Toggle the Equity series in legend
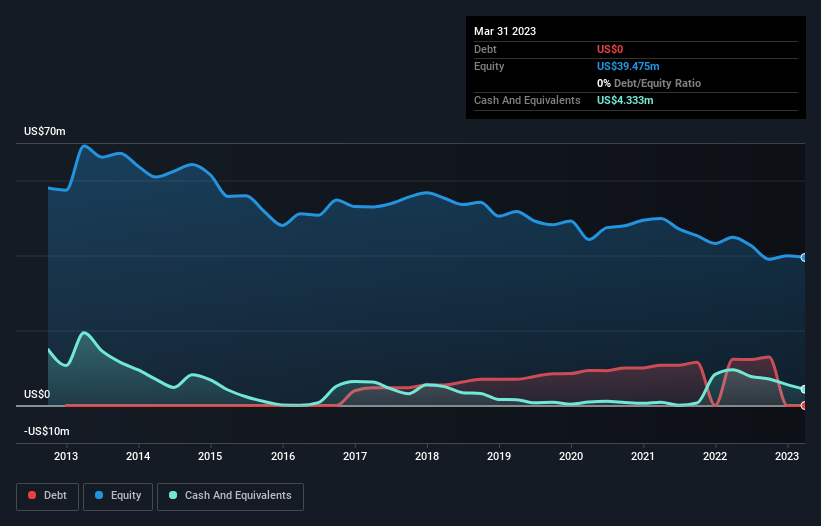This screenshot has width=821, height=526. click(118, 496)
